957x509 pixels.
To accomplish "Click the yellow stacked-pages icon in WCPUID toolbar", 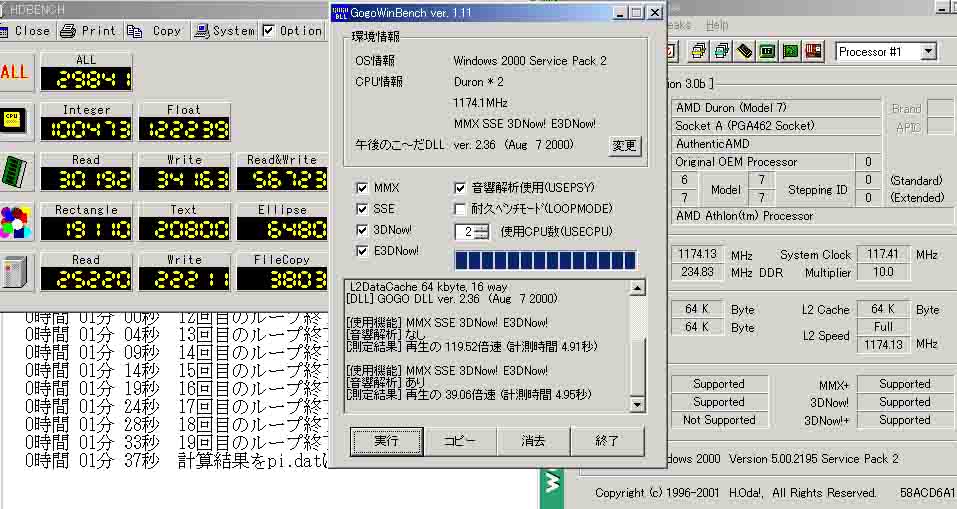I will pos(698,51).
